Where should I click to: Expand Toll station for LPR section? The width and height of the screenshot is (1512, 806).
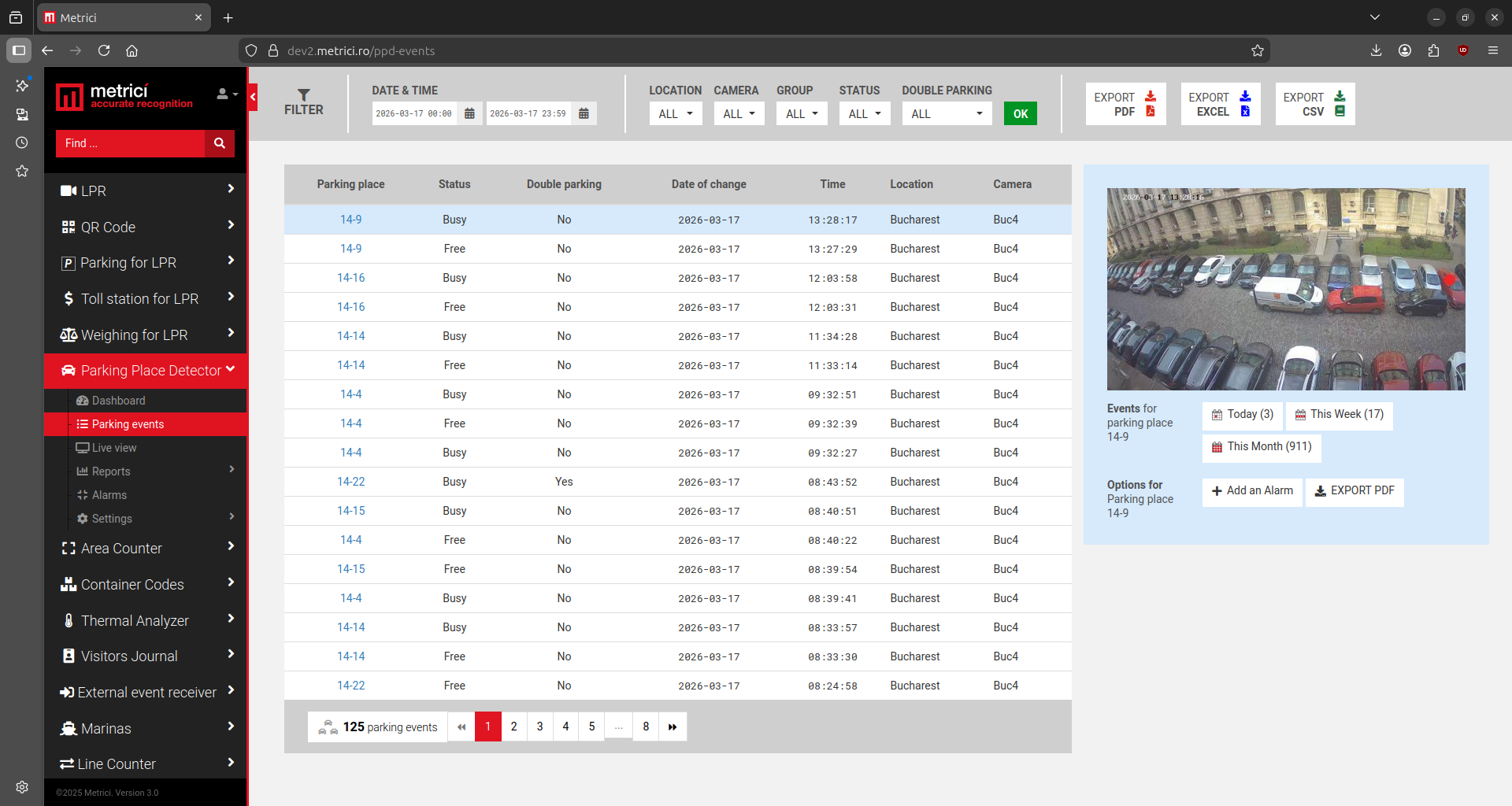coord(146,298)
